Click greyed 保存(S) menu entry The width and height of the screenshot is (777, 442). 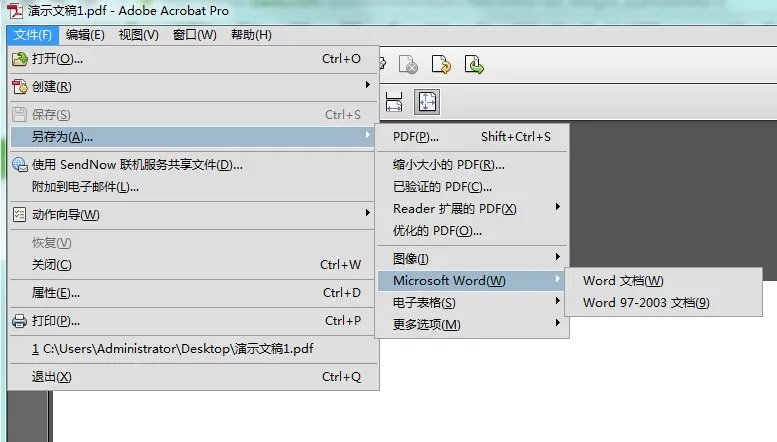194,114
